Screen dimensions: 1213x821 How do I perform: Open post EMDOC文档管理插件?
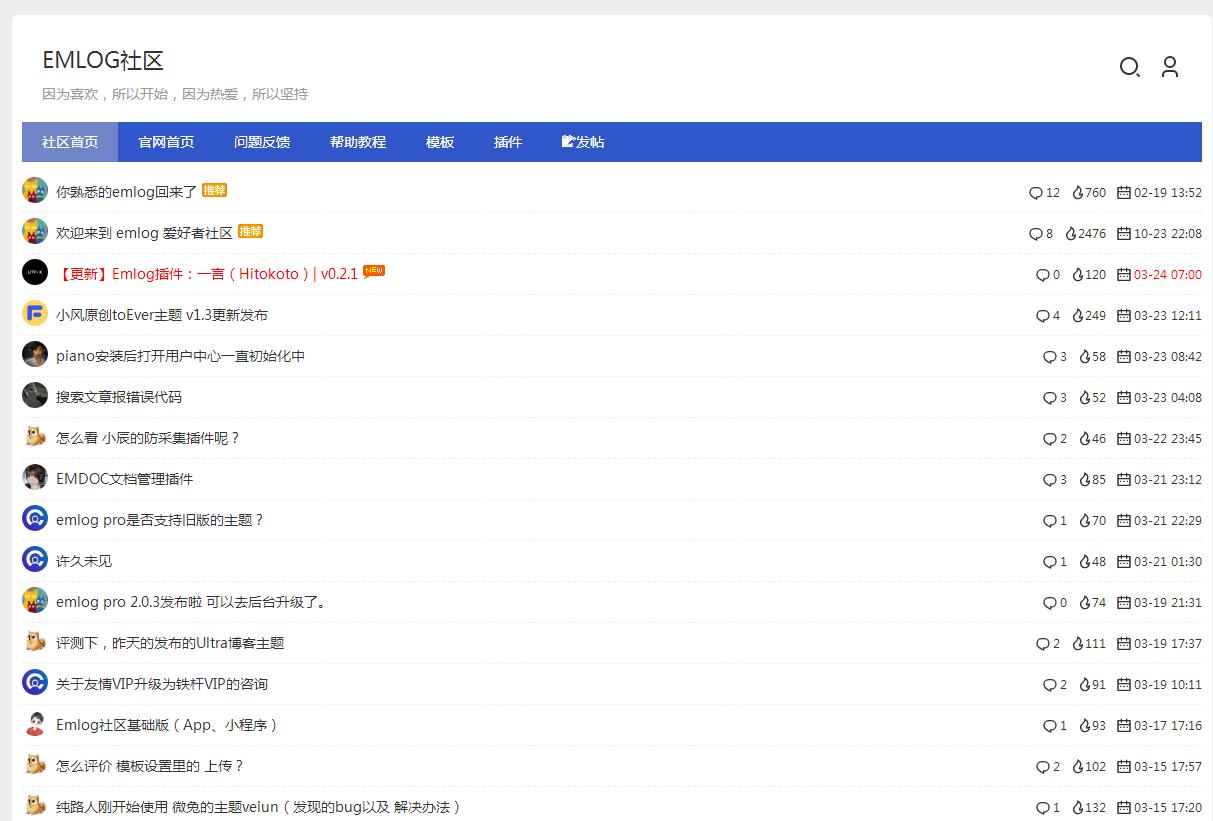click(x=125, y=479)
